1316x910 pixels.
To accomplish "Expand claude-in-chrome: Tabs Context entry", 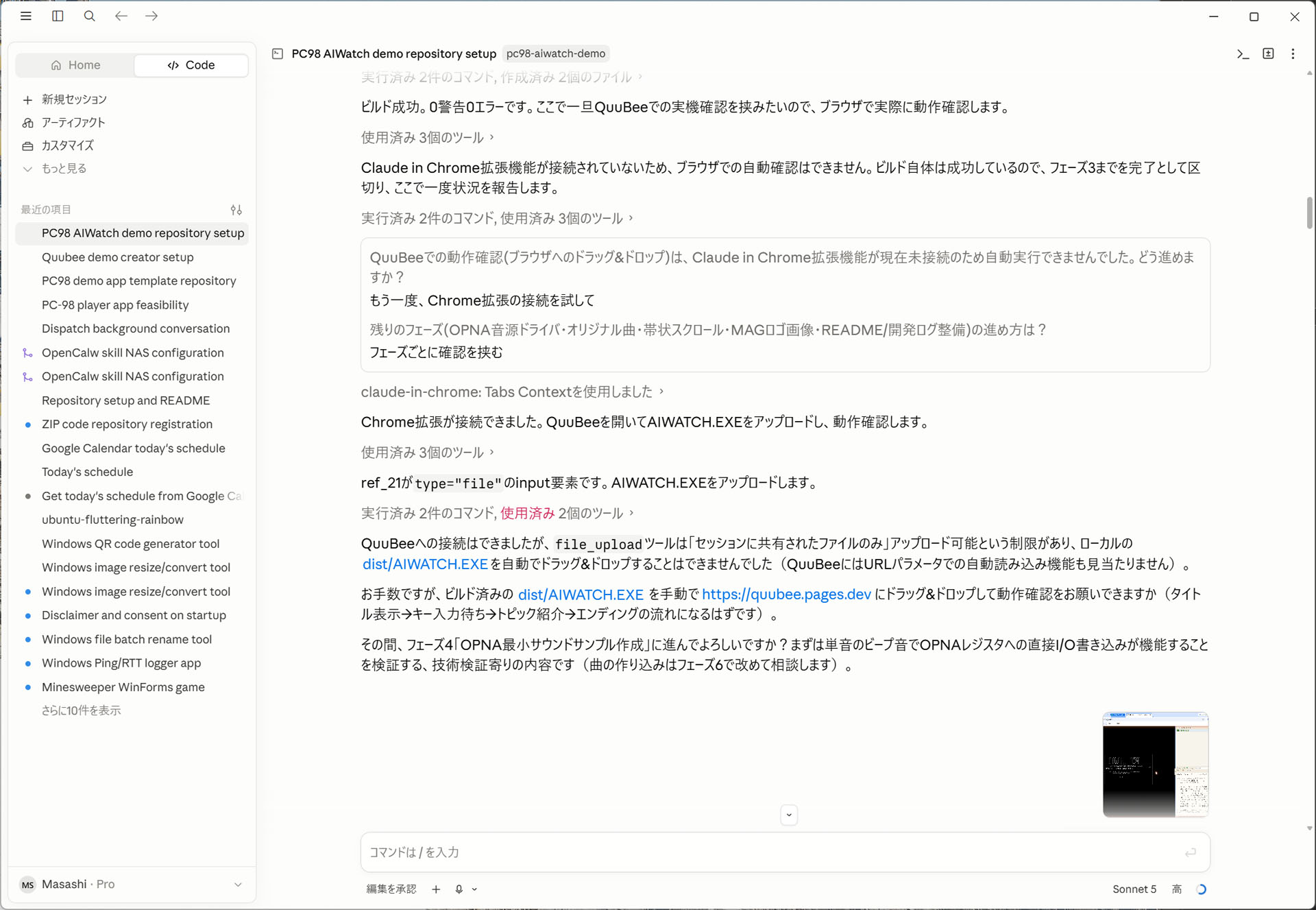I will pyautogui.click(x=512, y=392).
